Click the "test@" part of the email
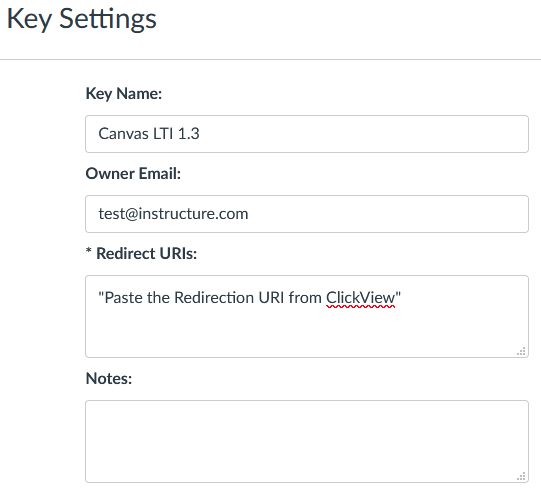 tap(118, 214)
